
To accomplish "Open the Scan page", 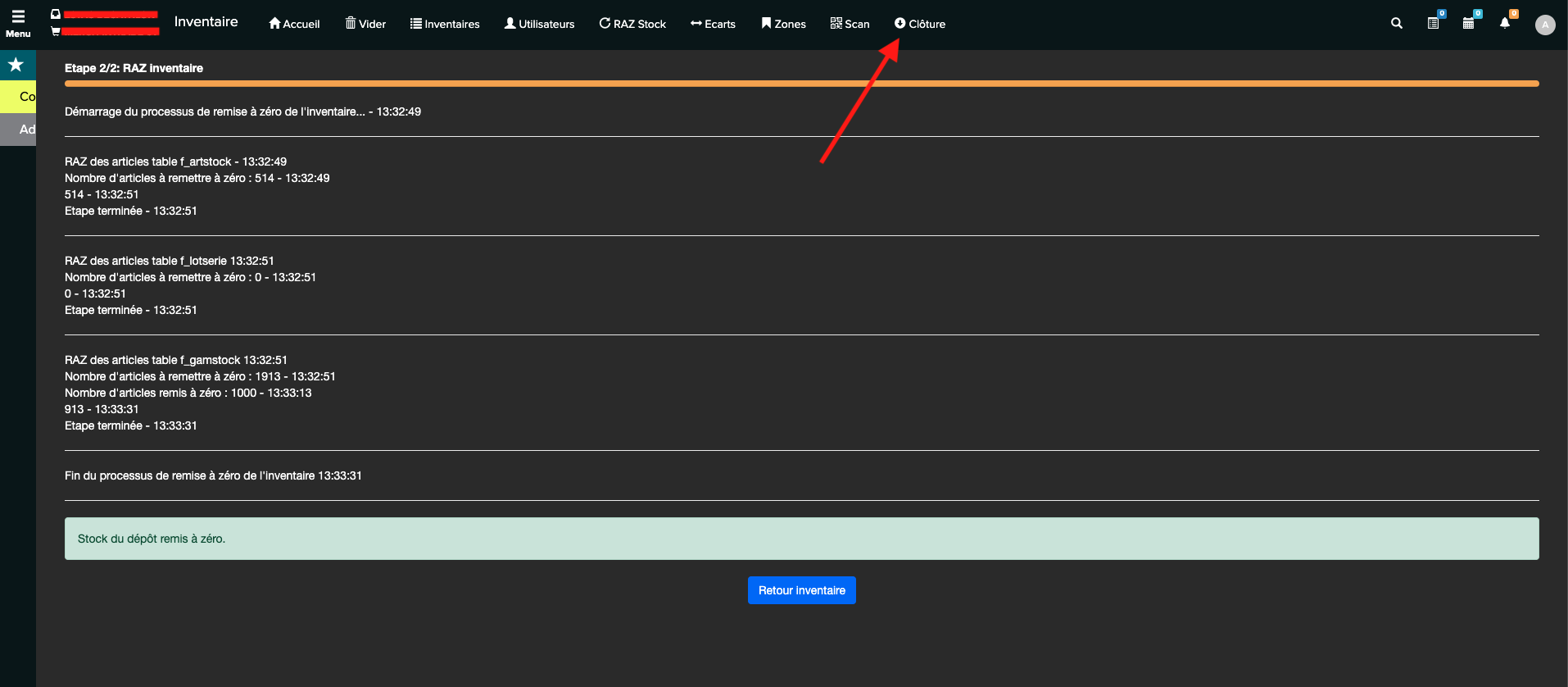I will tap(850, 24).
